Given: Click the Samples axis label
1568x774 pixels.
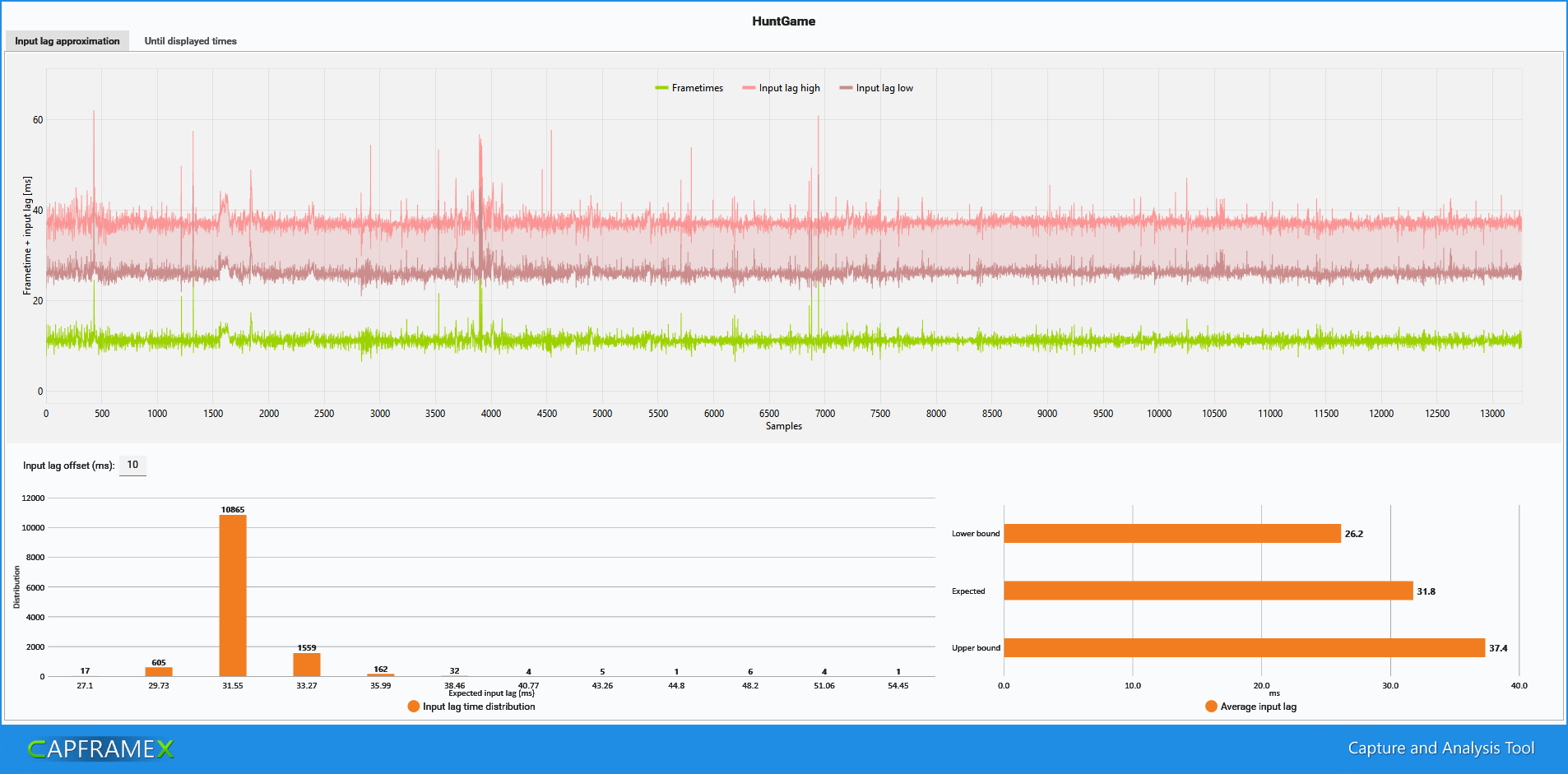Looking at the screenshot, I should coord(784,426).
